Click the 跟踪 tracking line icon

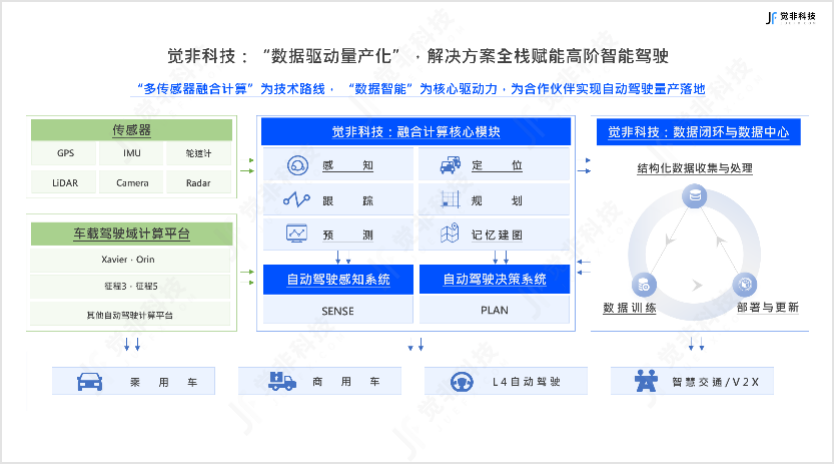[x=296, y=200]
